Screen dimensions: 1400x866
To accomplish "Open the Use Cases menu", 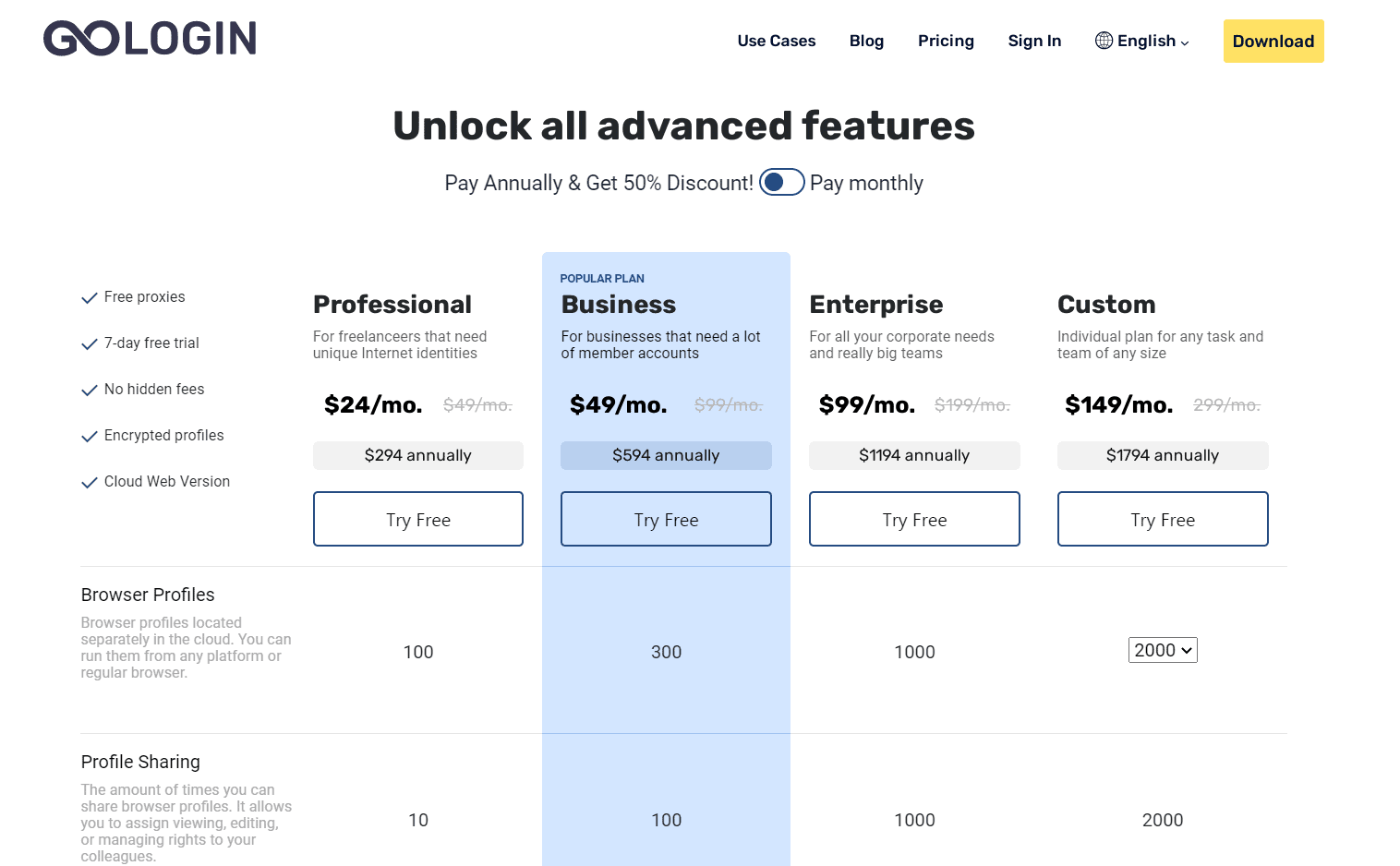I will click(777, 41).
